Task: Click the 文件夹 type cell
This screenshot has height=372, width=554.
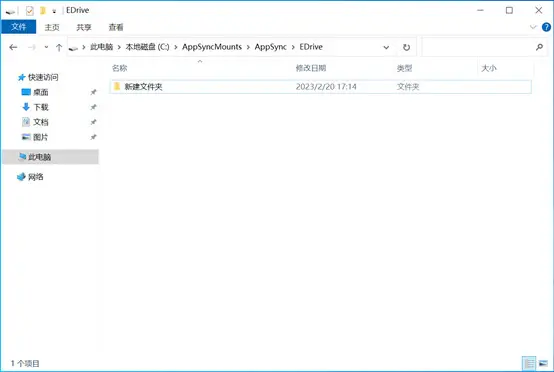Action: pyautogui.click(x=408, y=87)
